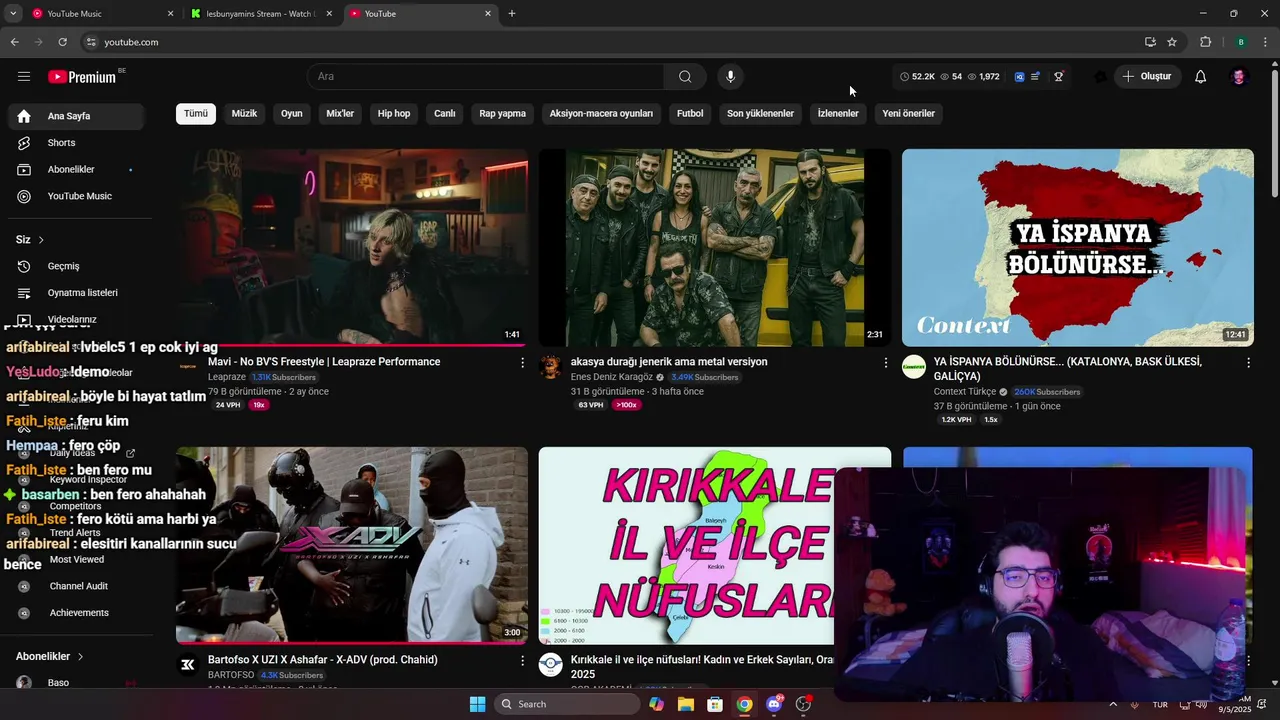1280x720 pixels.
Task: Open Ana Sayfa in the sidebar
Action: [x=75, y=116]
